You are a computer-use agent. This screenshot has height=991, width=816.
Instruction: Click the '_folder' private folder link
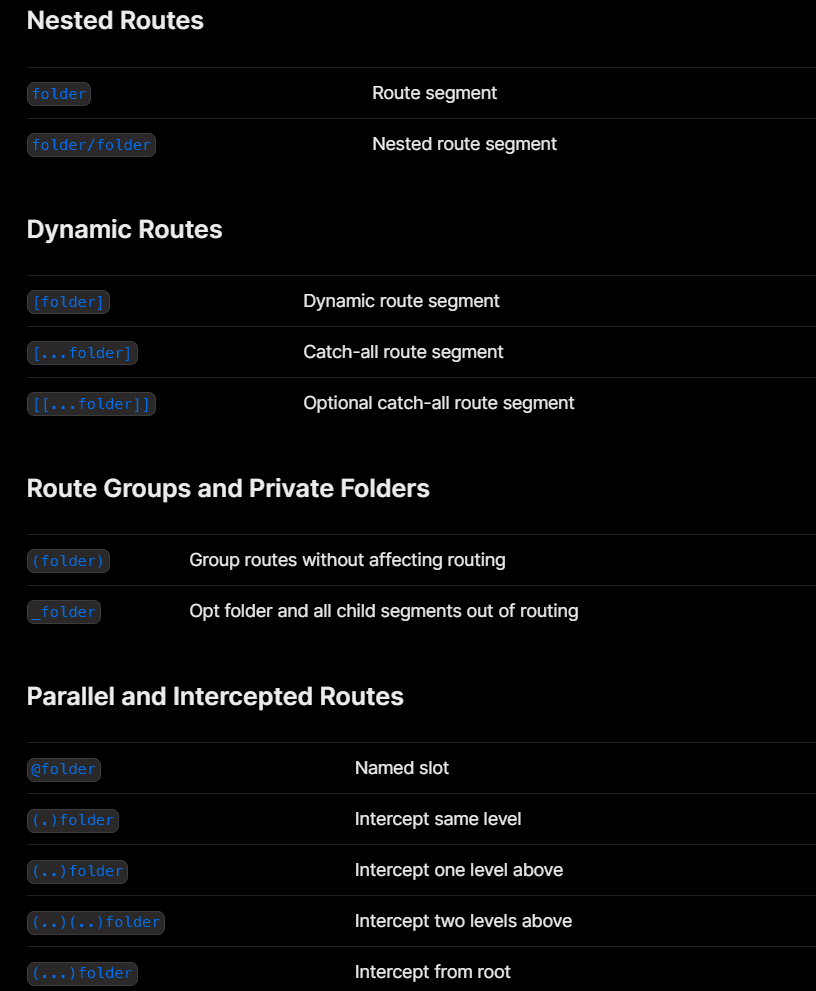tap(64, 612)
